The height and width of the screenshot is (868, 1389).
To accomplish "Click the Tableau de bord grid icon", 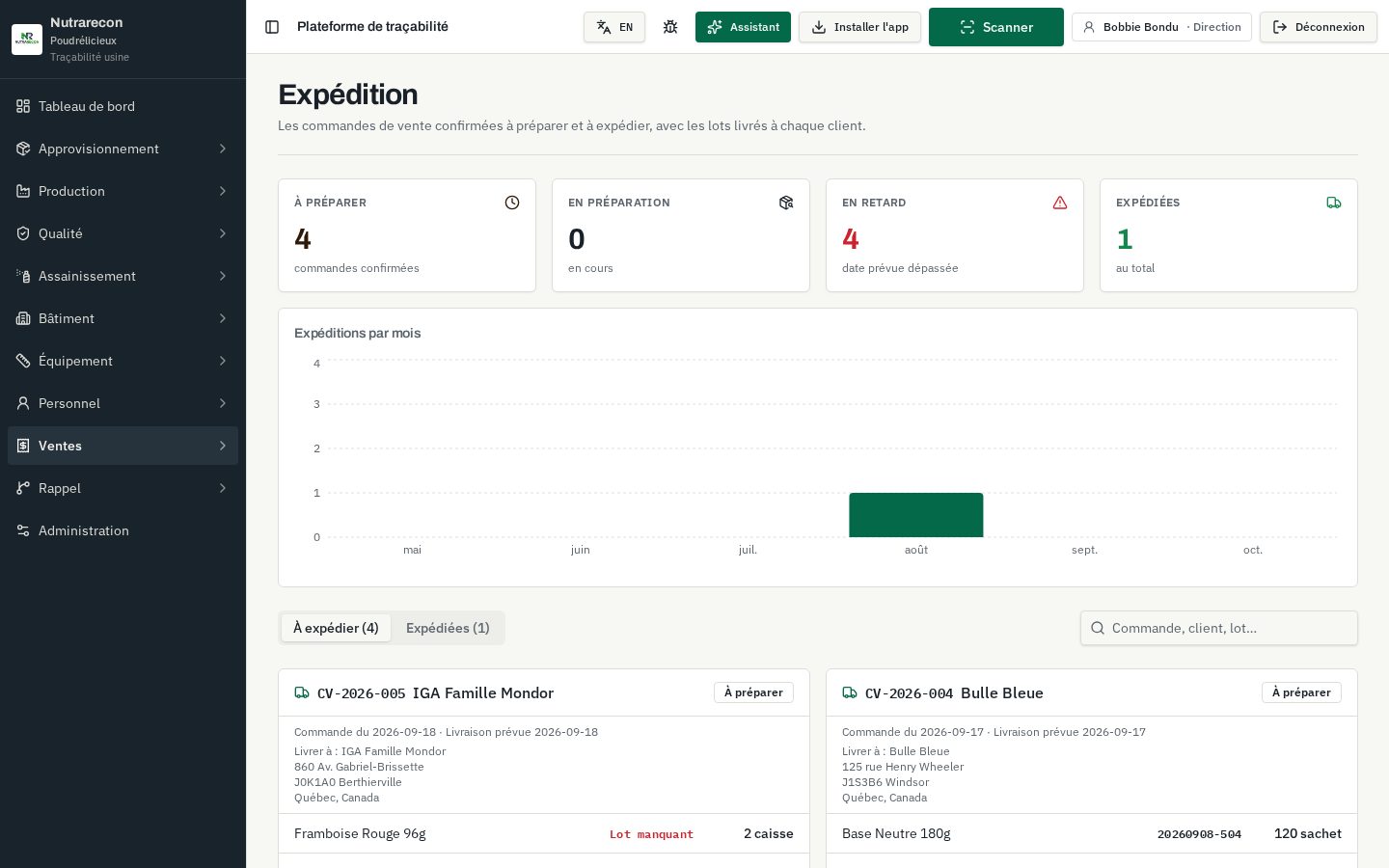I will point(23,106).
